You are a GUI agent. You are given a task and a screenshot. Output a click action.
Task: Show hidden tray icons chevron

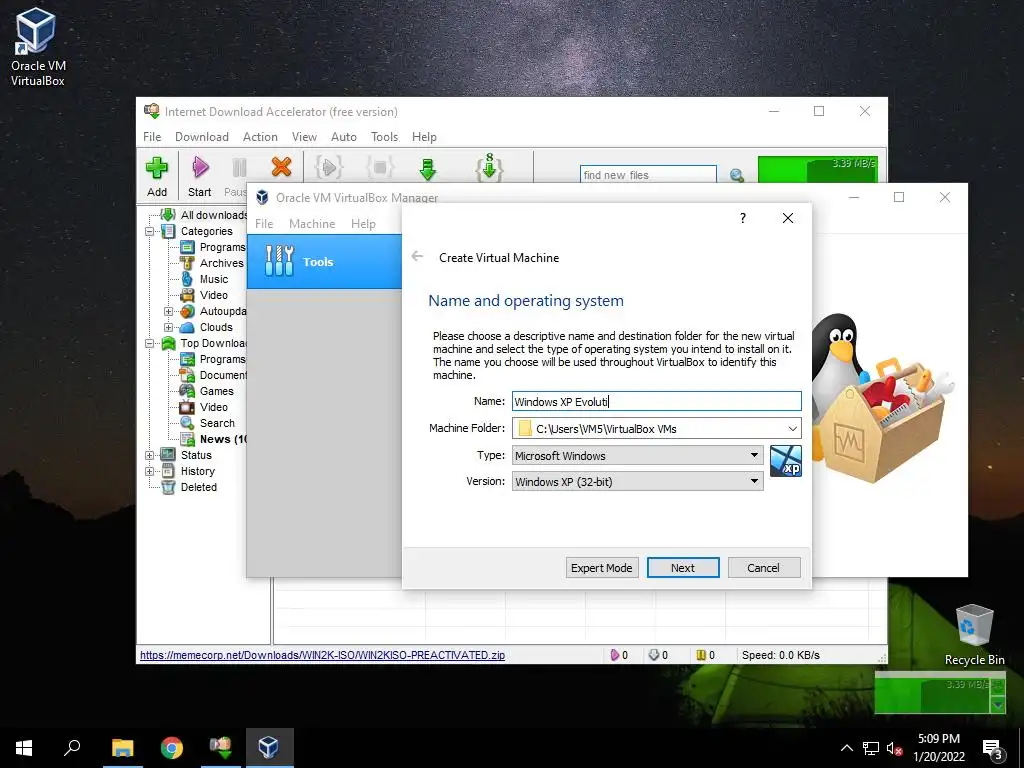pos(846,748)
